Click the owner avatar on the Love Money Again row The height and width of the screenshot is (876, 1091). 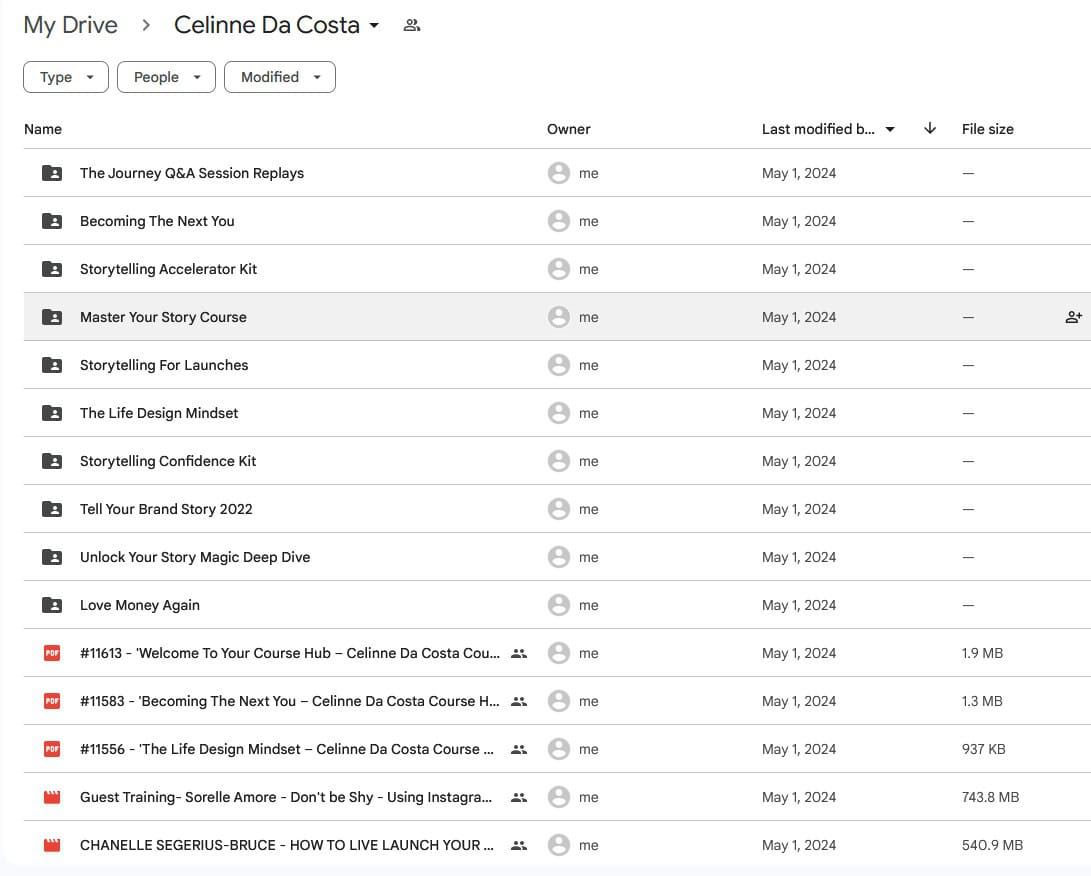coord(559,605)
